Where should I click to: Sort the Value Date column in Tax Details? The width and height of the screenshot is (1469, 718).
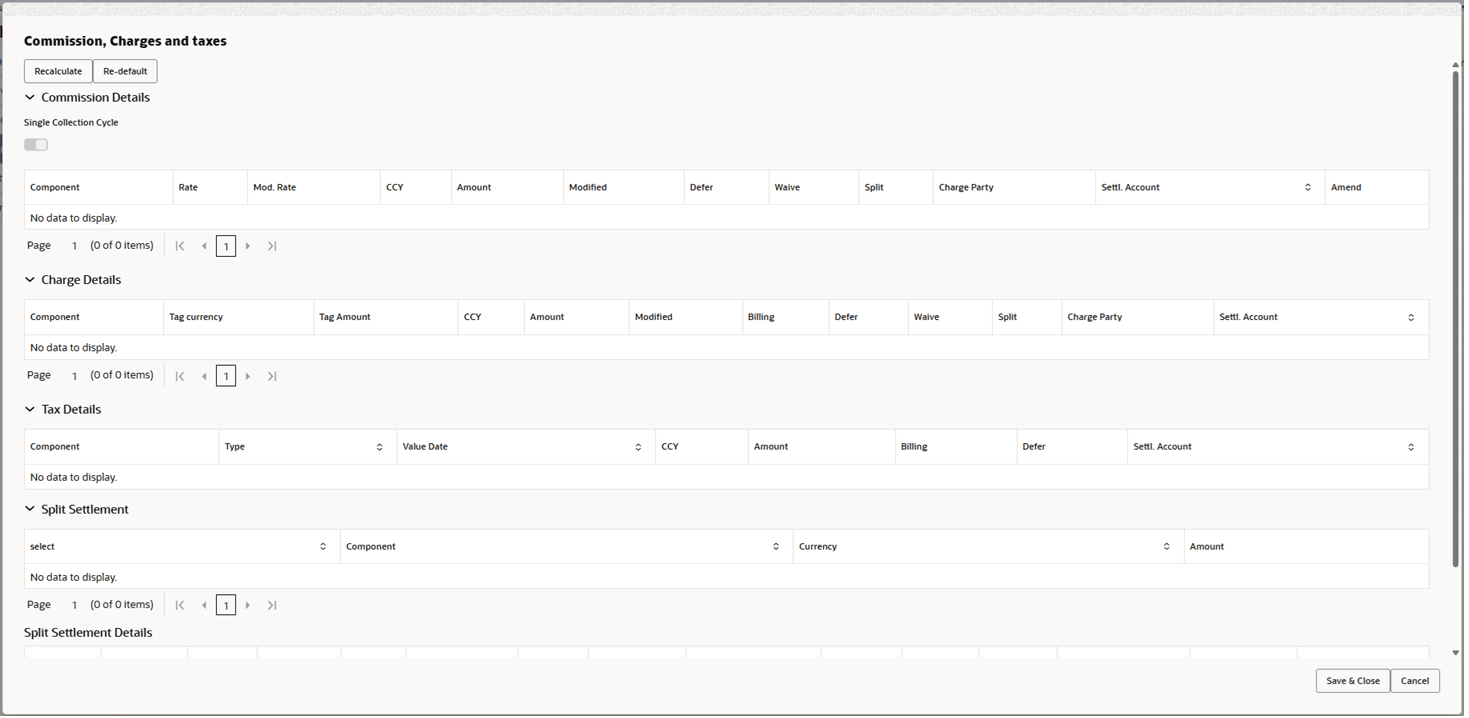(638, 446)
